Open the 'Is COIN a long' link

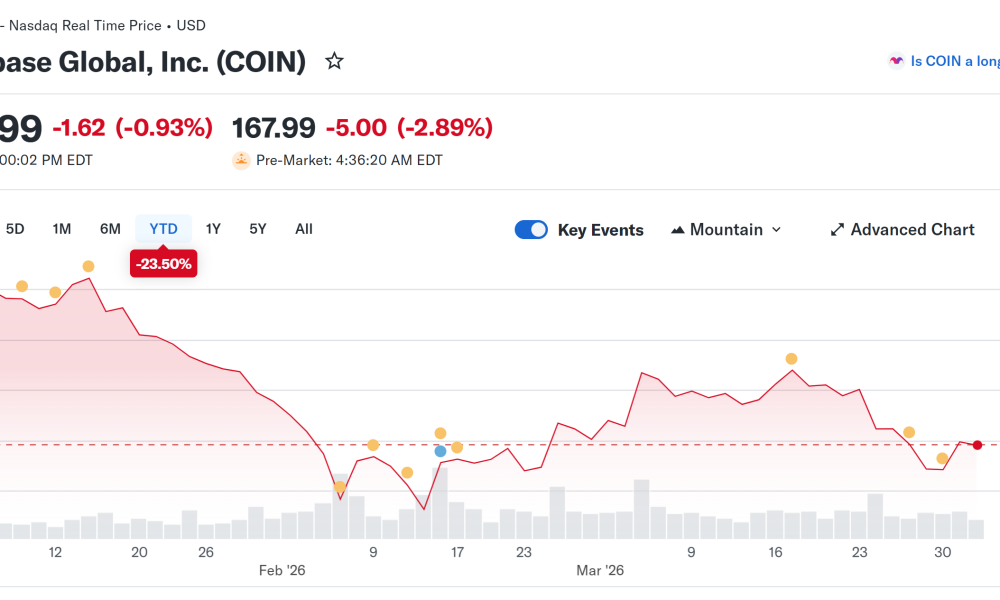[954, 61]
